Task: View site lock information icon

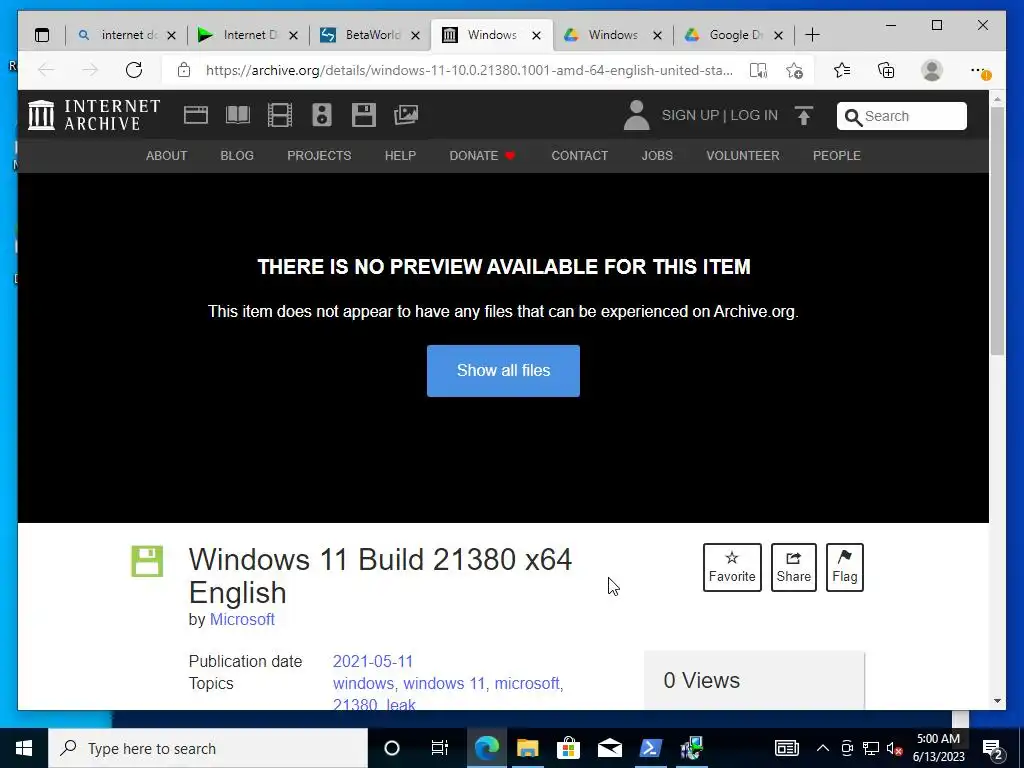Action: pos(184,70)
